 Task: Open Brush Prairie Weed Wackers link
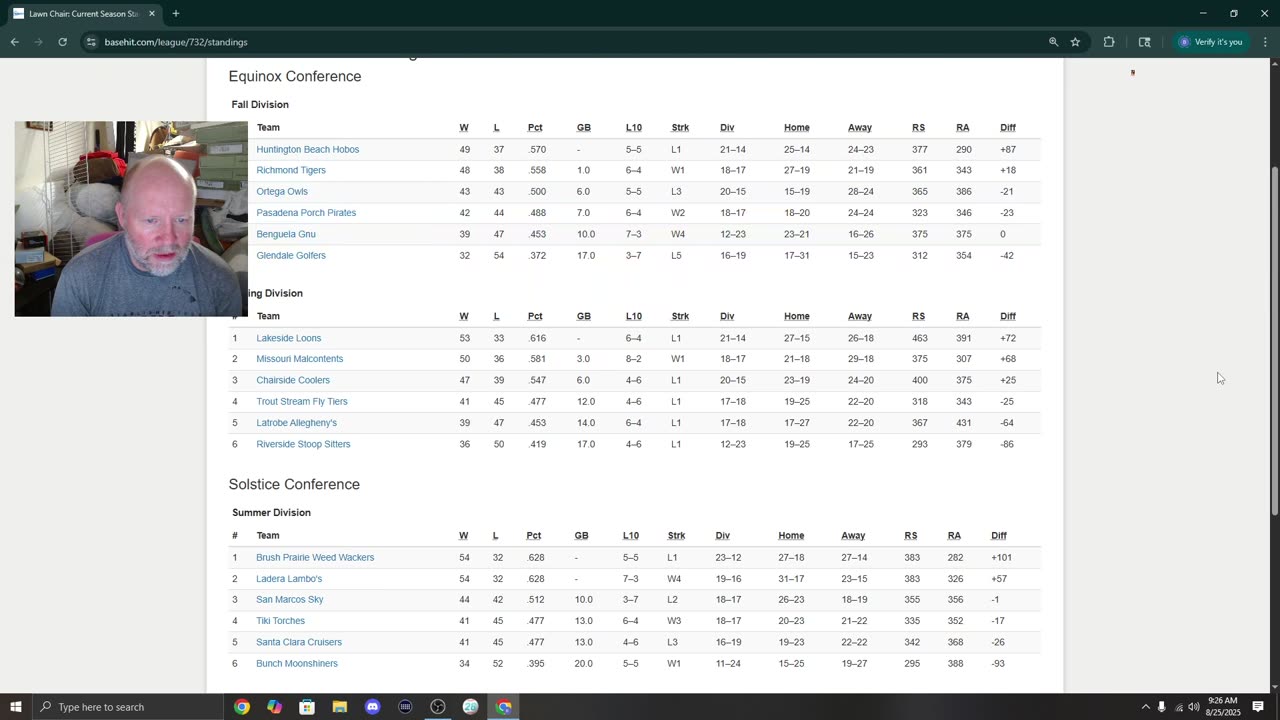(315, 558)
